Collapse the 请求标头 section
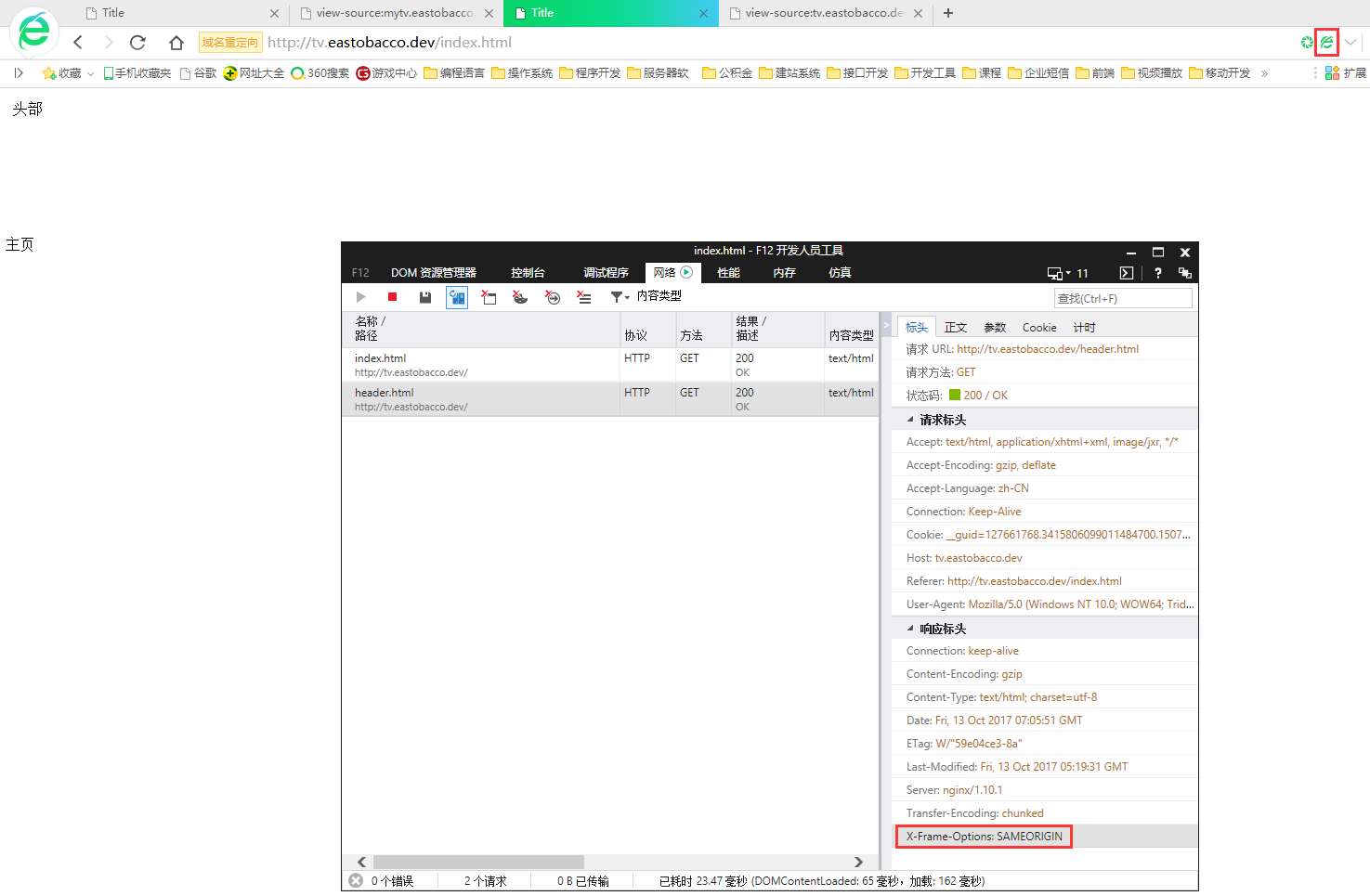 point(910,420)
